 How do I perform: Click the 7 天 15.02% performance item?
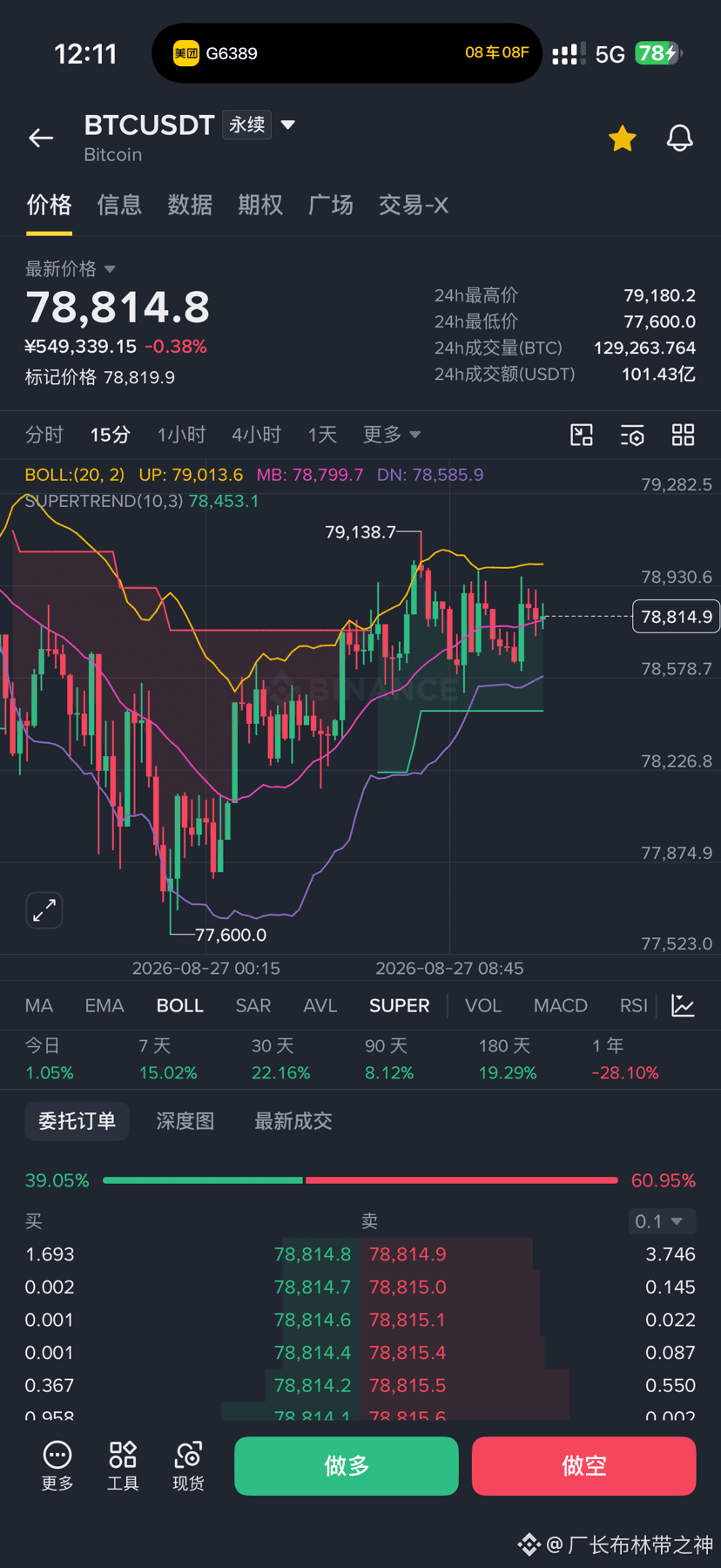[x=168, y=1059]
